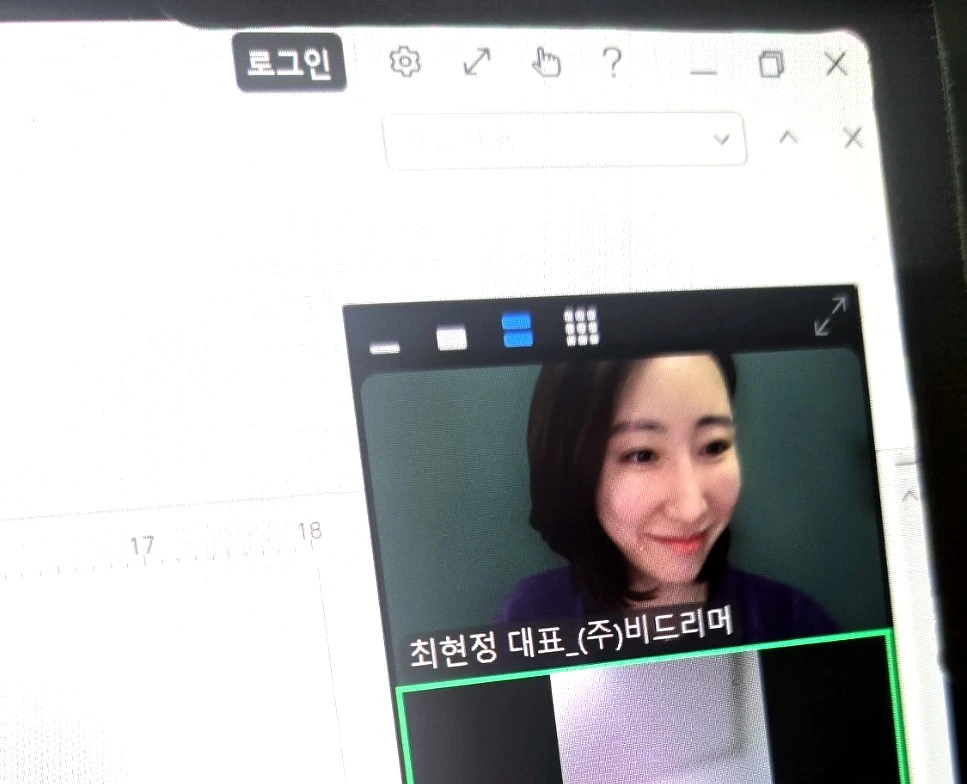Select the hand pointer icon
This screenshot has height=784, width=967.
[x=546, y=62]
